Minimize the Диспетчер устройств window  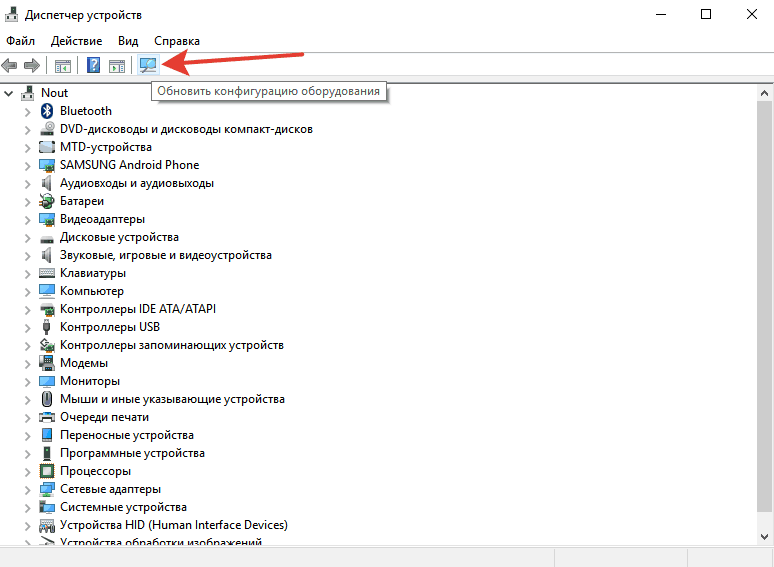(661, 14)
